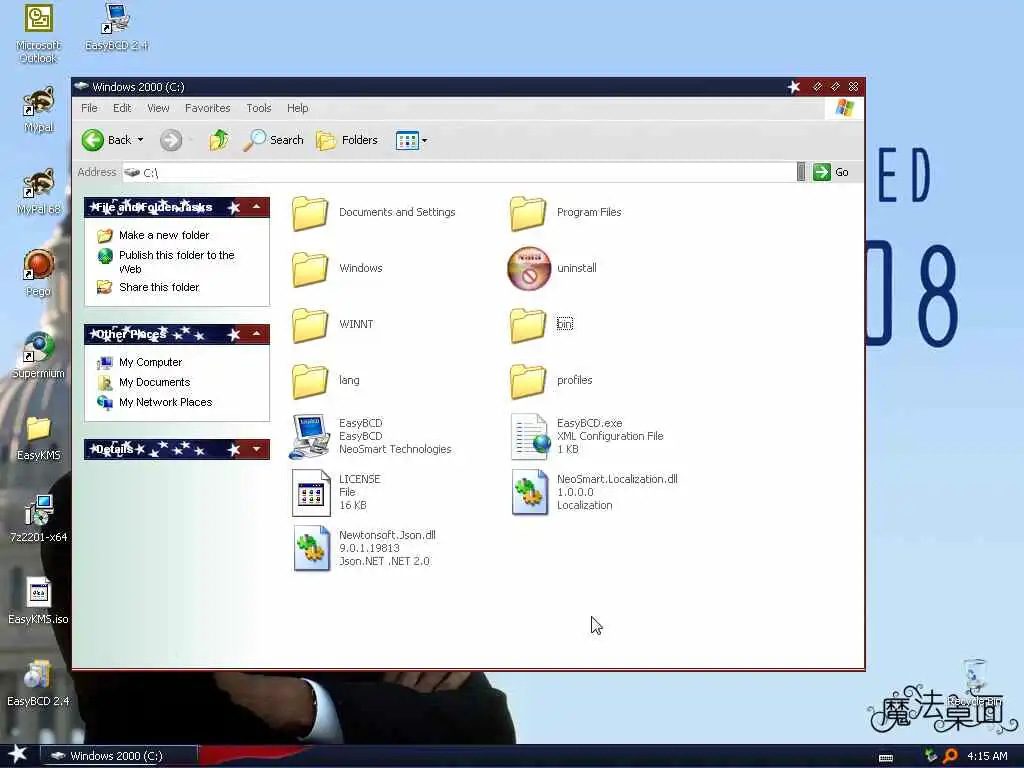This screenshot has height=768, width=1024.
Task: Select the EasyBCD.exe XML configuration file icon
Action: point(530,436)
